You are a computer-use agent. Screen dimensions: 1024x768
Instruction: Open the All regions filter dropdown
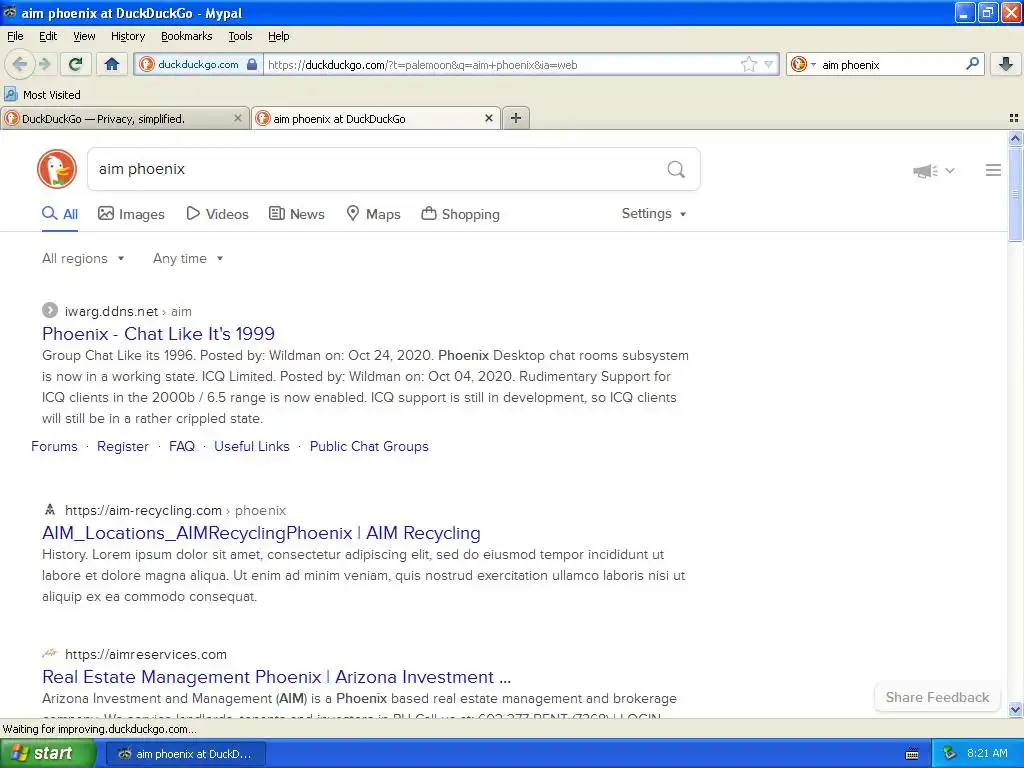coord(83,259)
